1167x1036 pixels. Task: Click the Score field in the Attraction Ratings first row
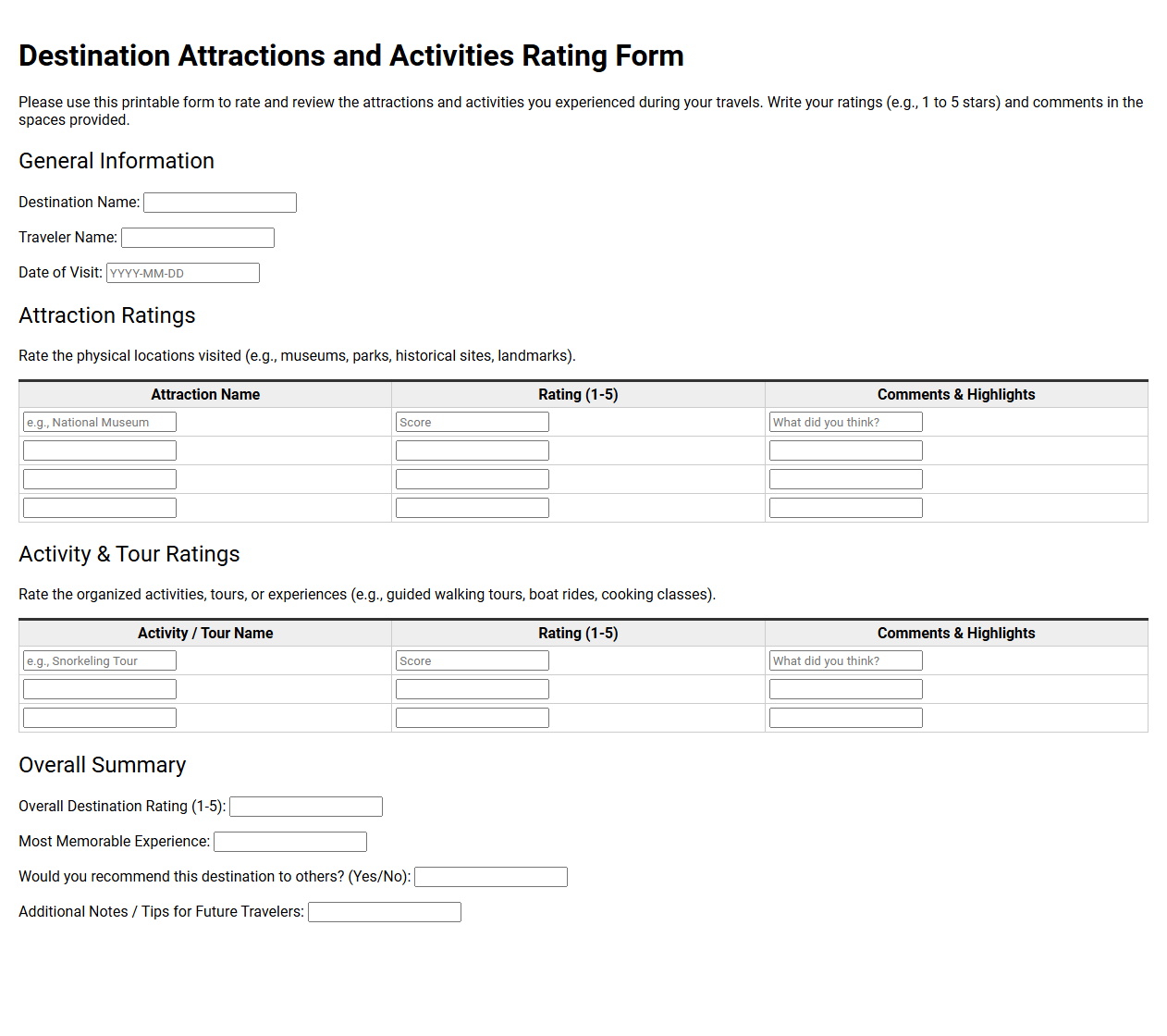tap(473, 422)
